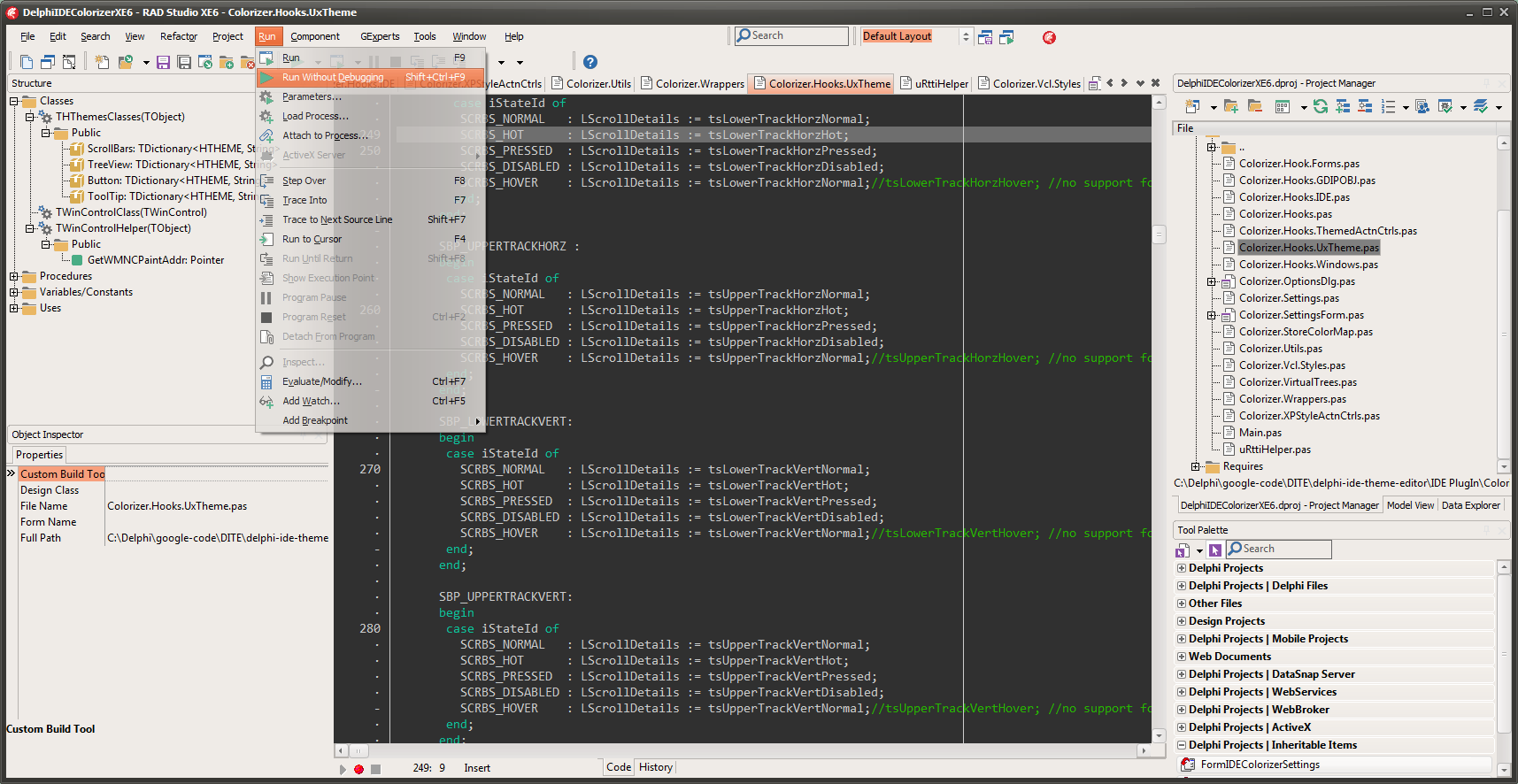The image size is (1518, 784).
Task: Click the Collapse all nodes icon in Project Manager
Action: pos(1365,106)
